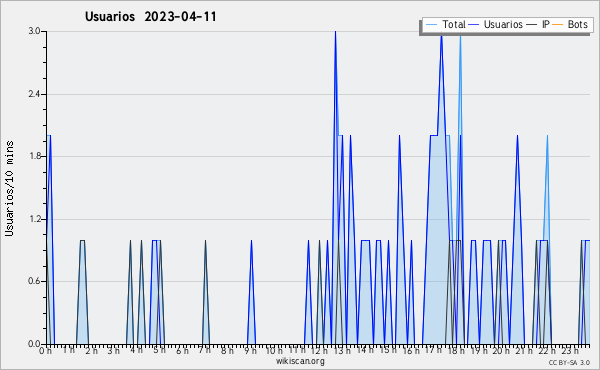Click the chart title 'Usuarios 2023-04-11'
This screenshot has height=370, width=600.
pos(150,17)
